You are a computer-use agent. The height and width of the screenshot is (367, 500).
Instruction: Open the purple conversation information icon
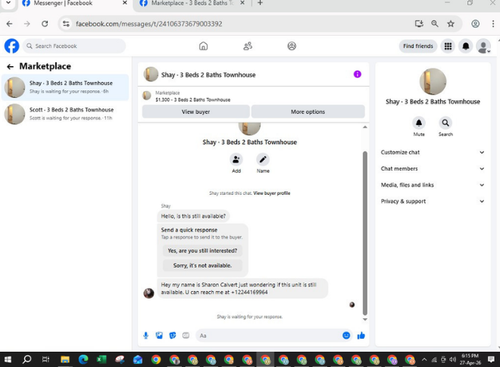coord(357,74)
